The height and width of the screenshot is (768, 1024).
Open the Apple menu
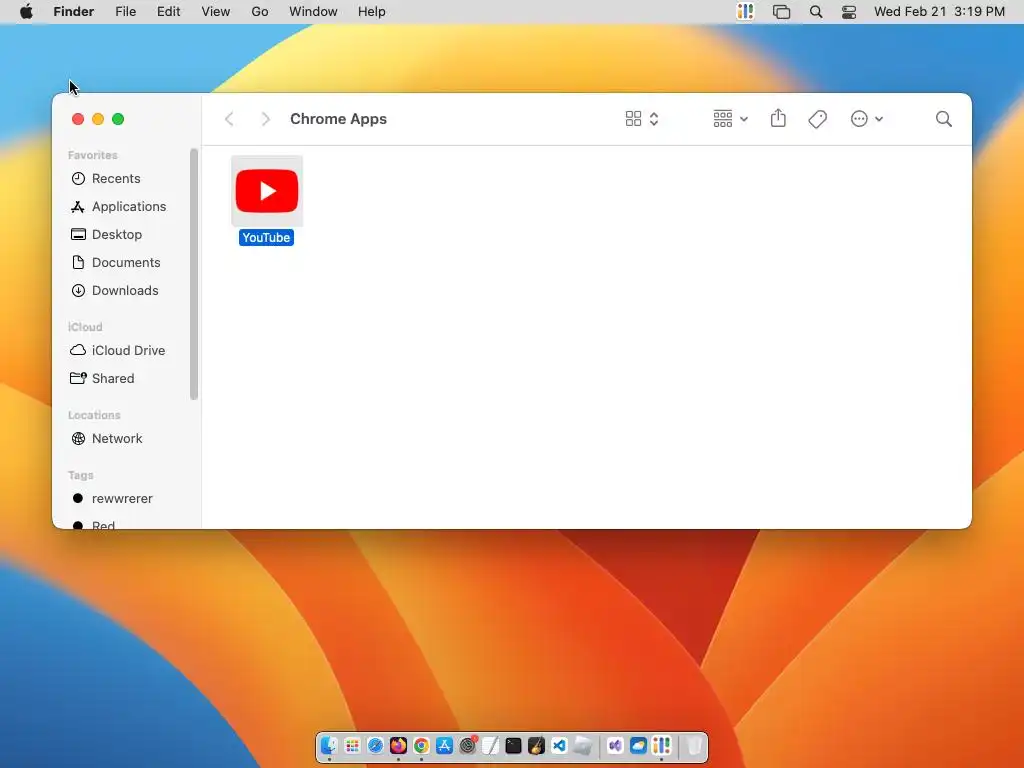click(26, 12)
